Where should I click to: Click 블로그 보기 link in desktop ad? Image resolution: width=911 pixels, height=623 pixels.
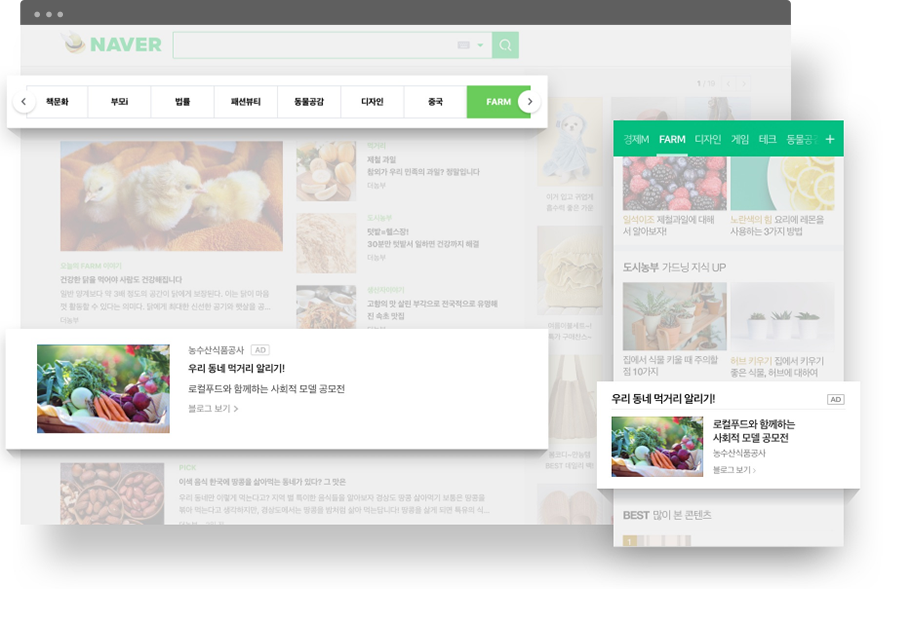[213, 409]
